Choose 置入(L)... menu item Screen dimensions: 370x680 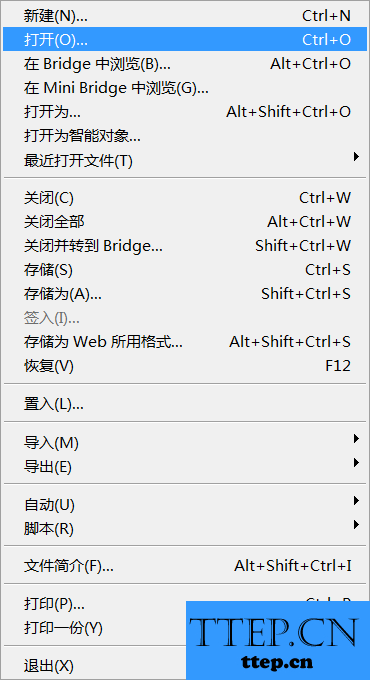point(185,404)
